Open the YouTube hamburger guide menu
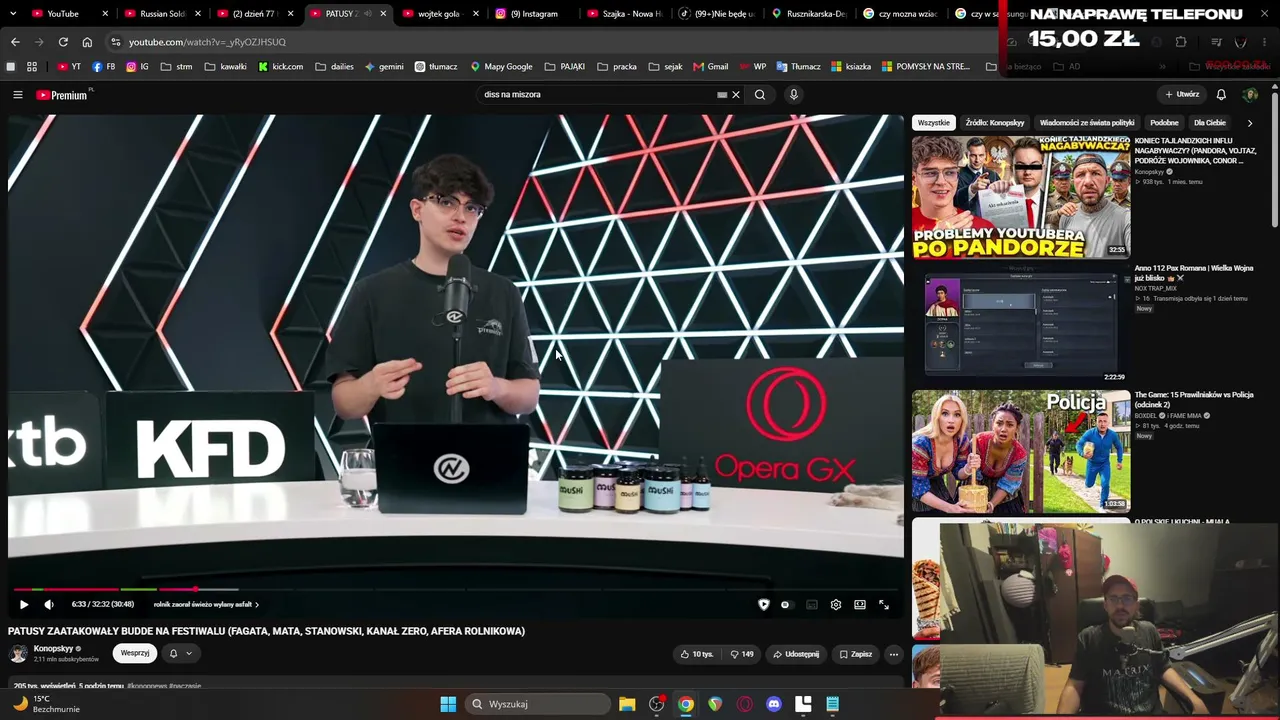The width and height of the screenshot is (1280, 720). coord(18,95)
